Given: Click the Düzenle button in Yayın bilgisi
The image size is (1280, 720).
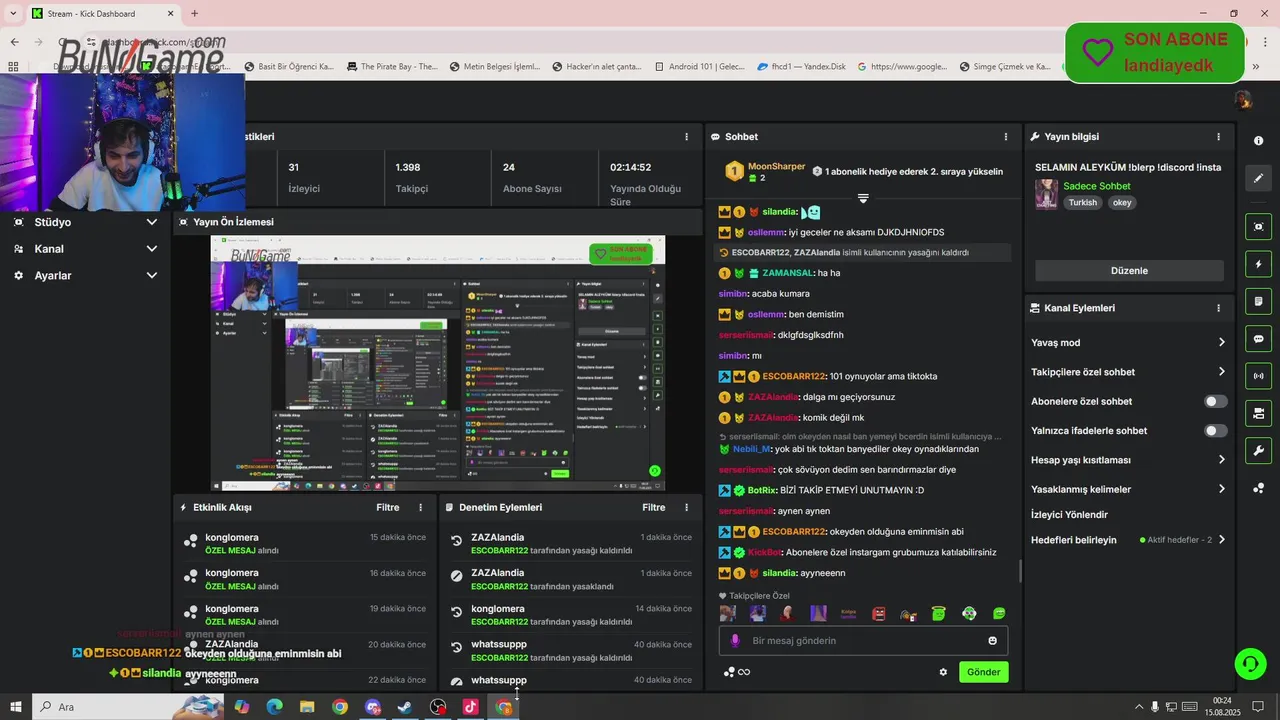Looking at the screenshot, I should [1129, 271].
